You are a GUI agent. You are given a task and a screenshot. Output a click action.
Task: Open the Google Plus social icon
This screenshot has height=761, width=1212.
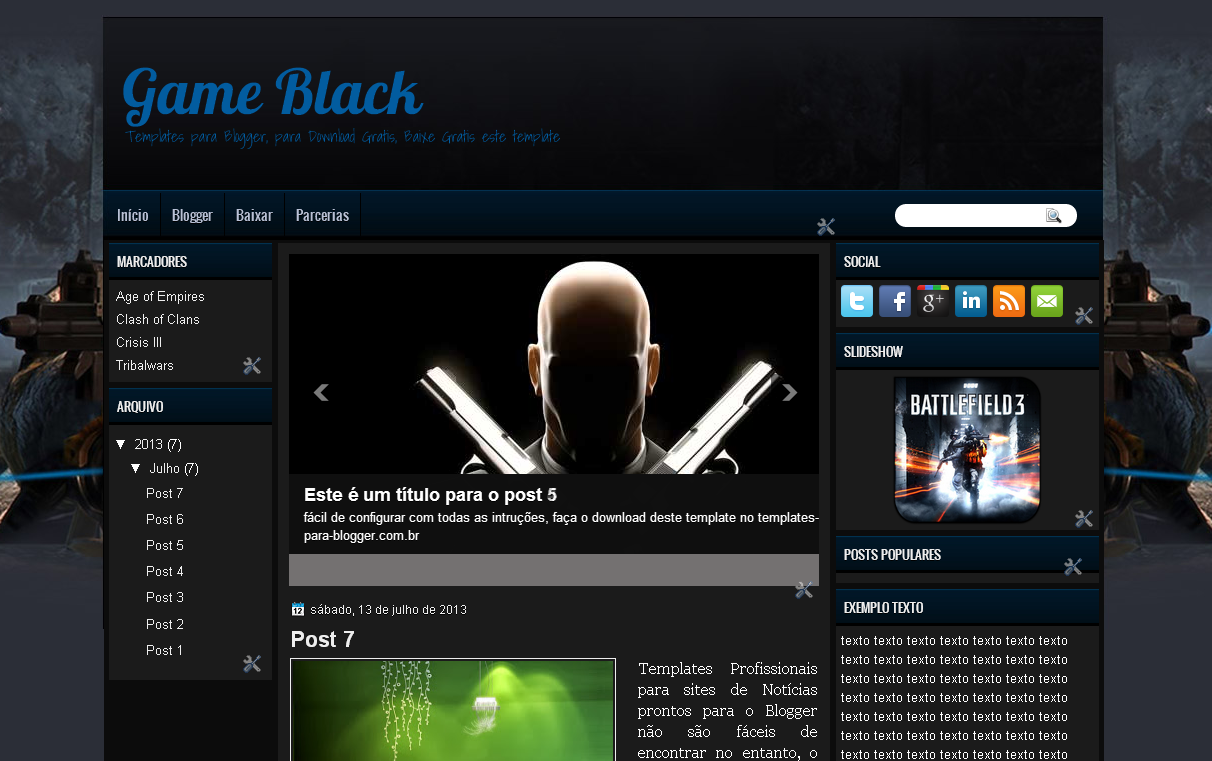[x=933, y=301]
